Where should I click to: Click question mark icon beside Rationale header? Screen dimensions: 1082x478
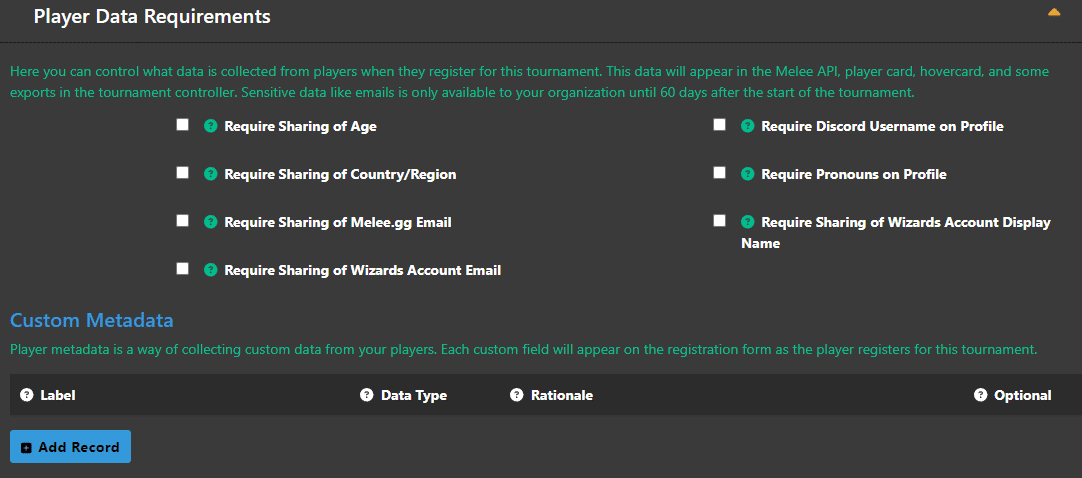point(517,395)
